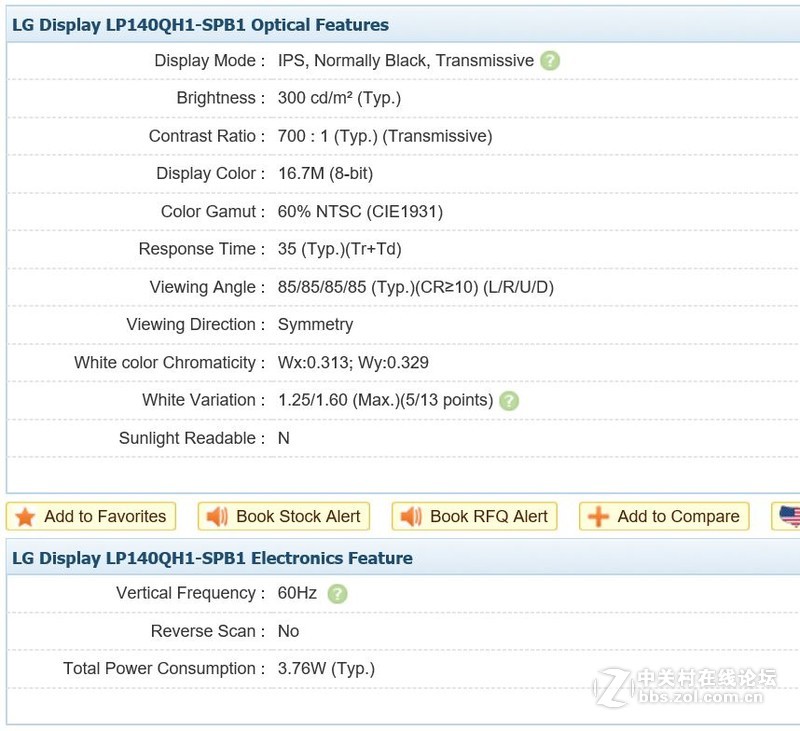Click '700 : 1 (Typ.) (Transmissive)' value

point(385,136)
